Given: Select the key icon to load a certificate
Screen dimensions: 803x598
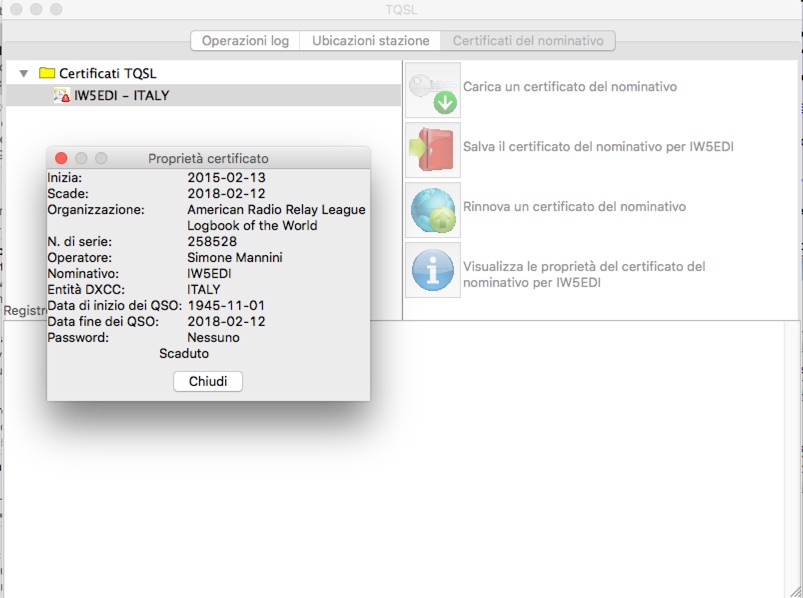Looking at the screenshot, I should 430,88.
